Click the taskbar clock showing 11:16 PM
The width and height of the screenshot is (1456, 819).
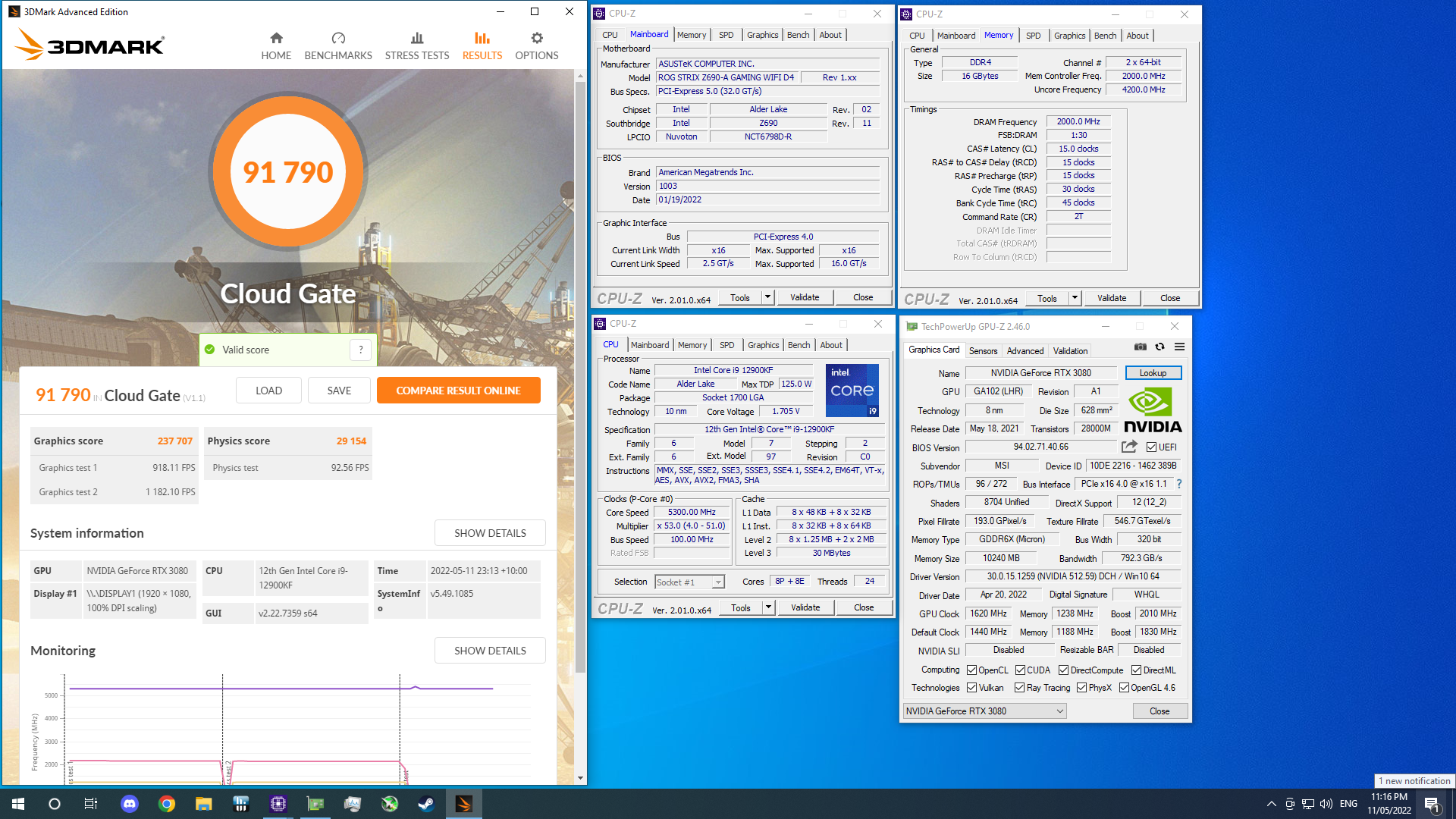point(1389,804)
